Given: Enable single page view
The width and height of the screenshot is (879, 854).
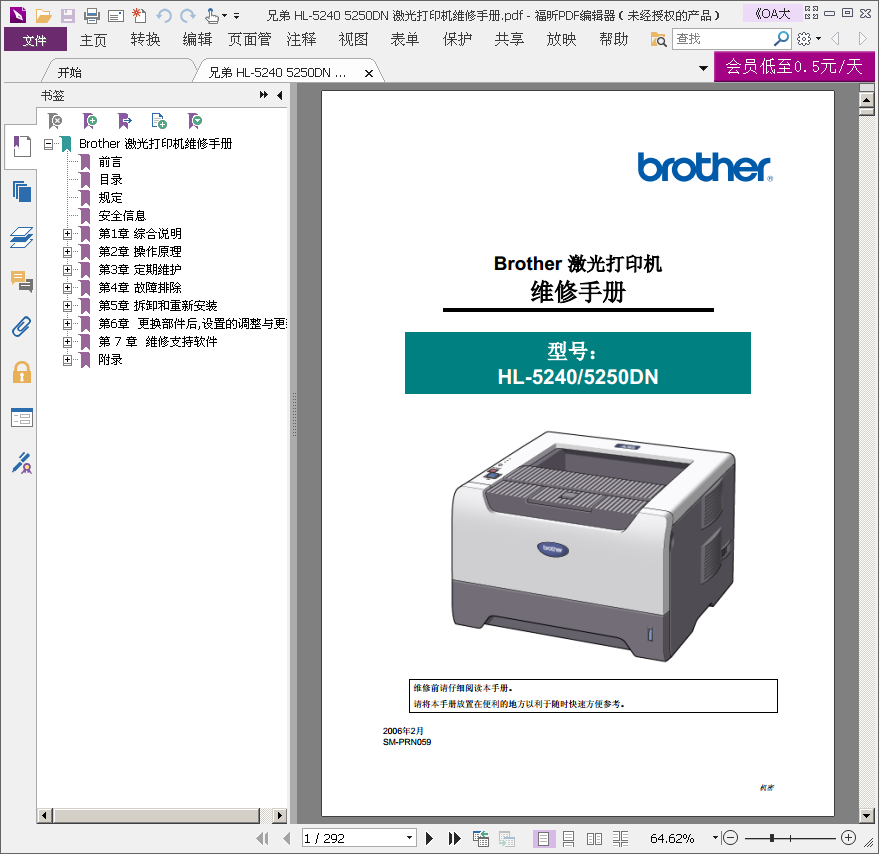Looking at the screenshot, I should [543, 839].
